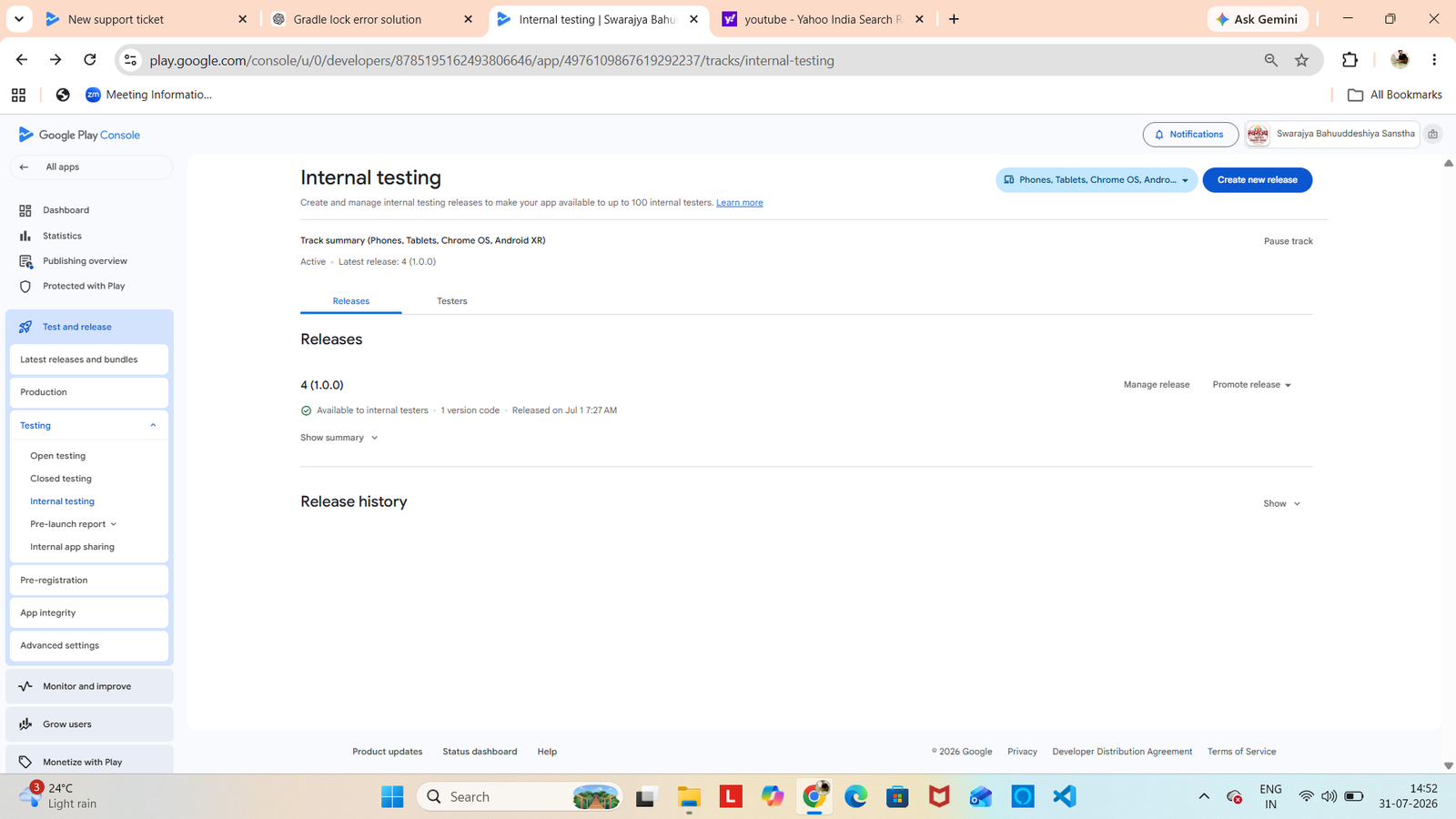Click the Grow users icon
Image resolution: width=1456 pixels, height=819 pixels.
25,724
